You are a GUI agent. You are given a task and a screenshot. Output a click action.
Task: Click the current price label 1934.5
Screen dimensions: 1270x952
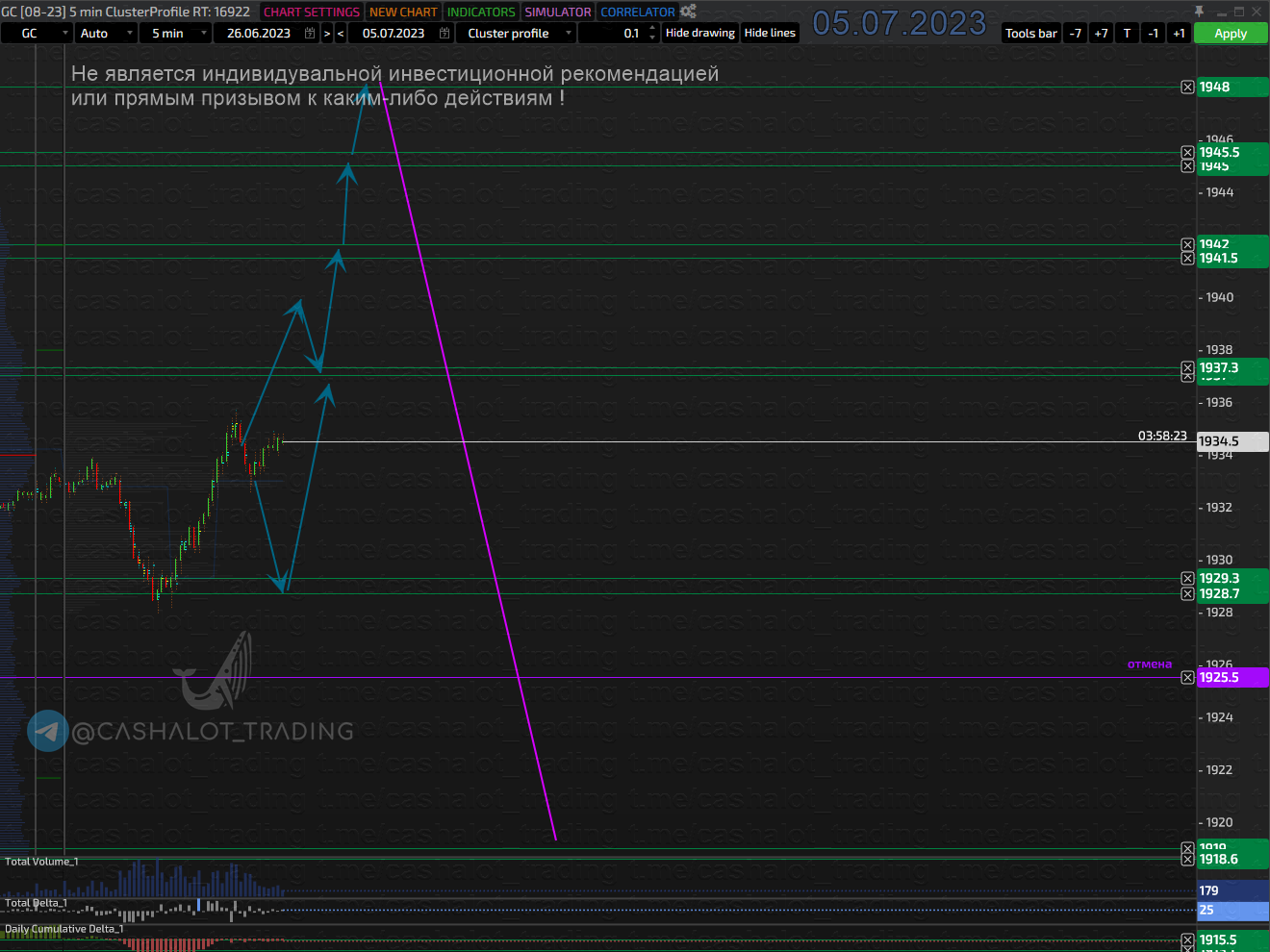tap(1232, 441)
